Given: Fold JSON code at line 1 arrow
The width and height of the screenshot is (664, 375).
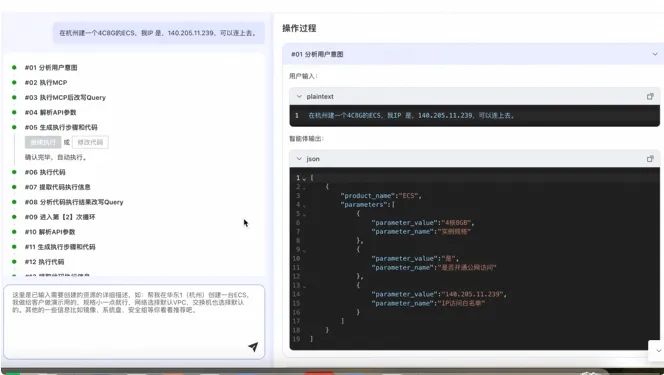Looking at the screenshot, I should 304,179.
